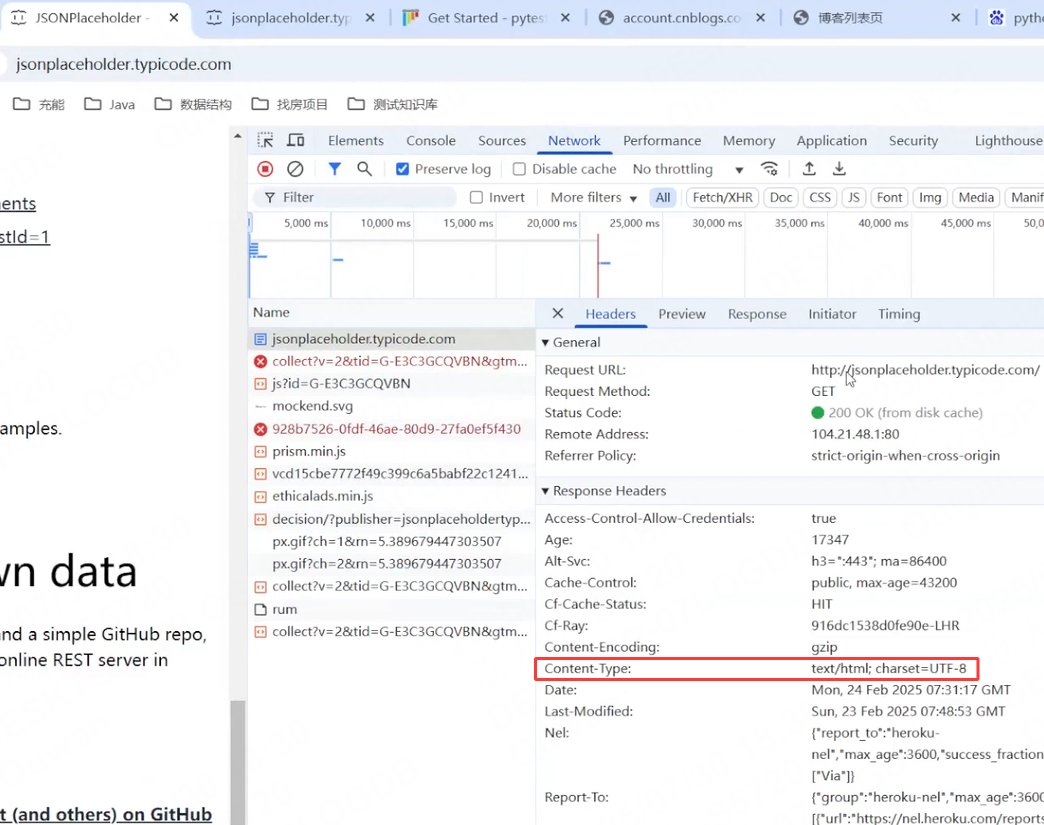This screenshot has height=825, width=1044.
Task: Close the Get Started pytest tab
Action: (565, 18)
